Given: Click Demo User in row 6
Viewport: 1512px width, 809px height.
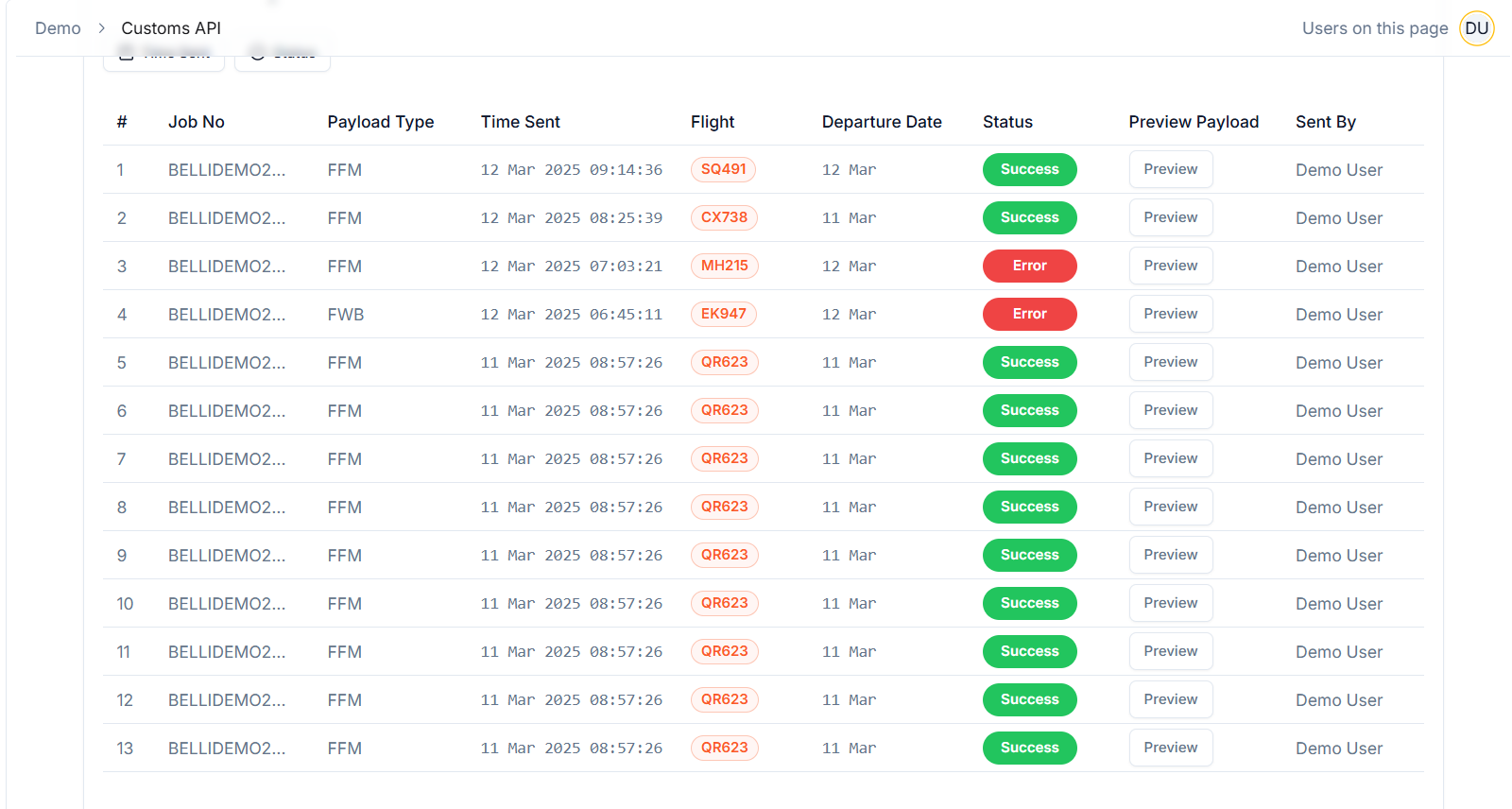Looking at the screenshot, I should coord(1339,411).
